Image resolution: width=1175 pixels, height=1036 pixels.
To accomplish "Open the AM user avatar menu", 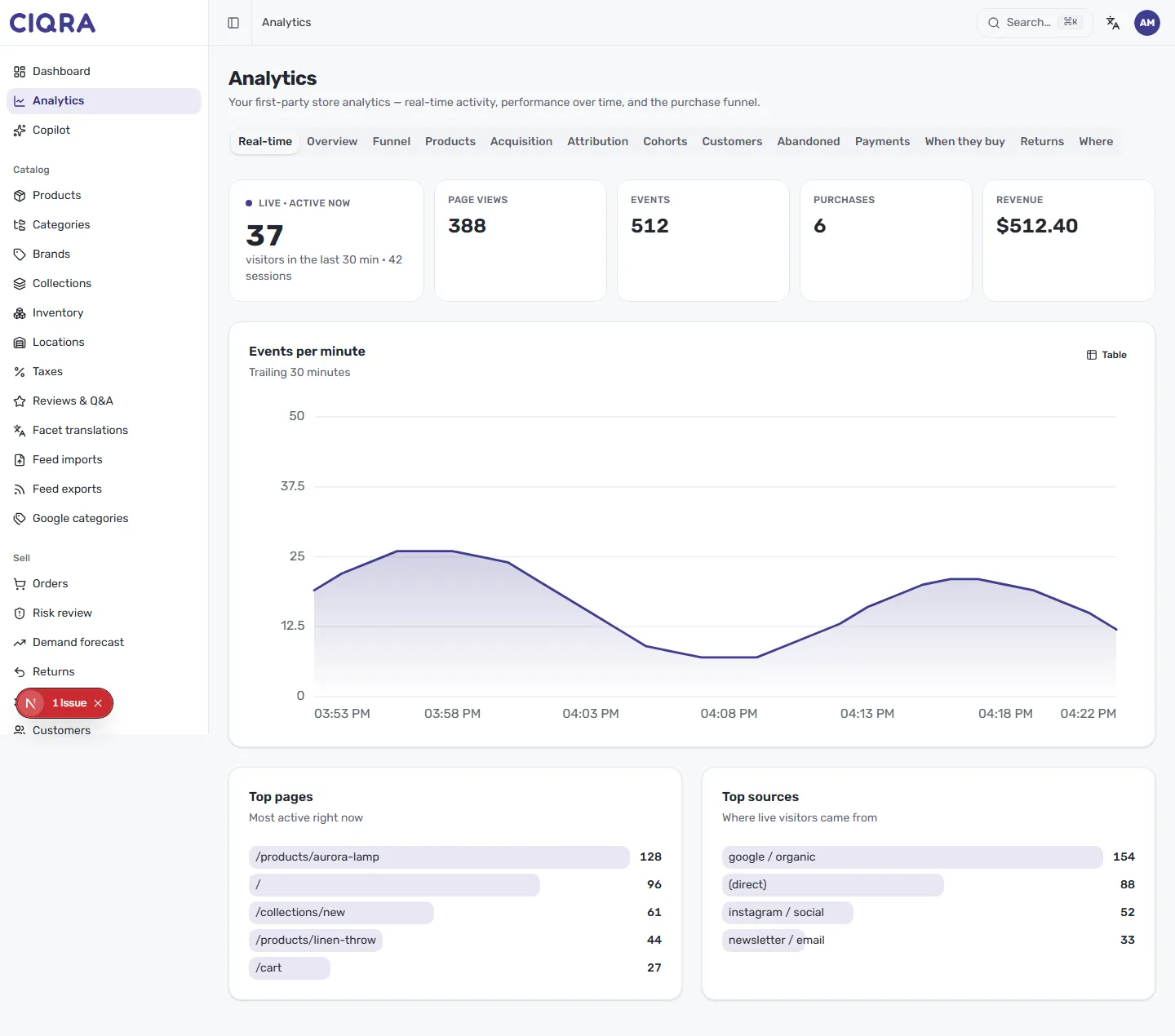I will pos(1147,23).
